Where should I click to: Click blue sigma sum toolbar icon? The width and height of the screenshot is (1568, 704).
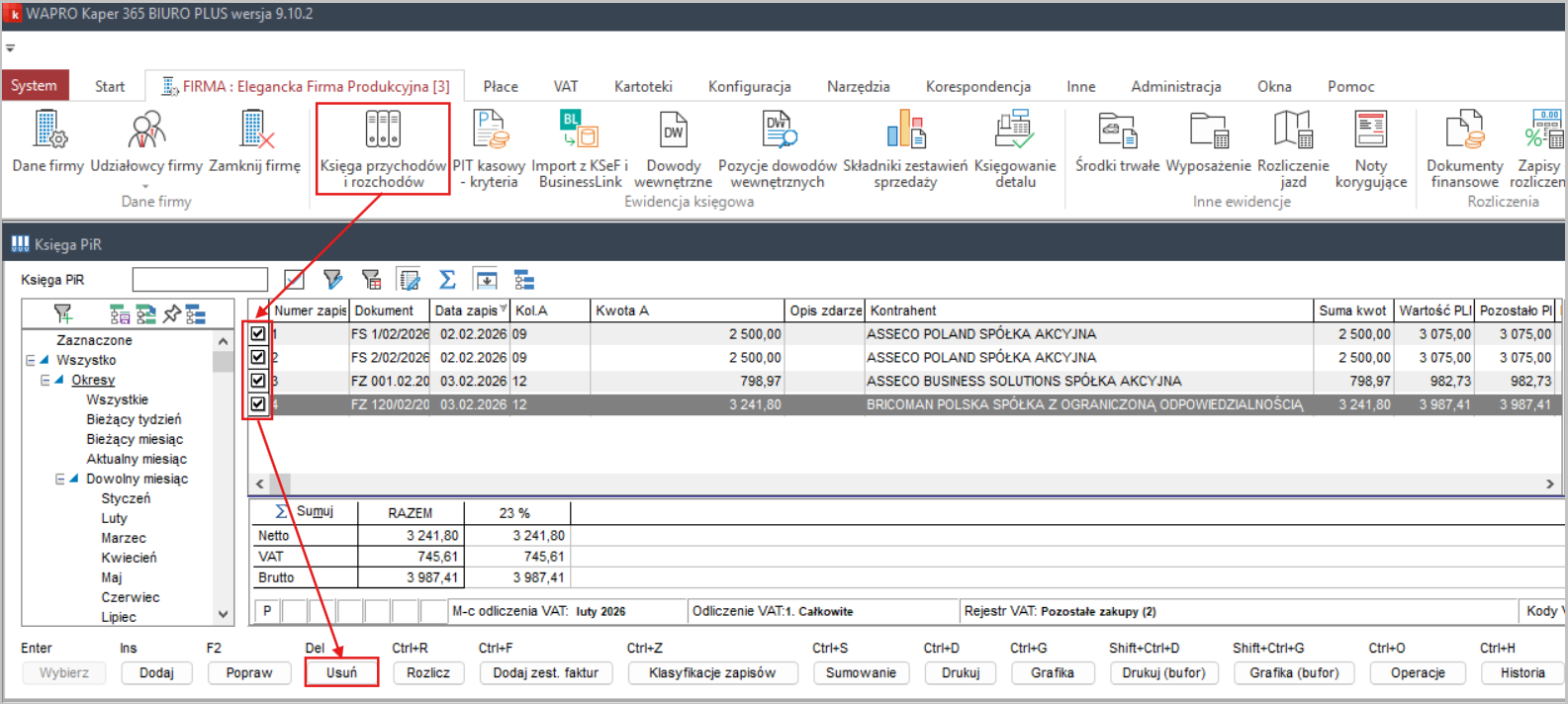(x=447, y=280)
